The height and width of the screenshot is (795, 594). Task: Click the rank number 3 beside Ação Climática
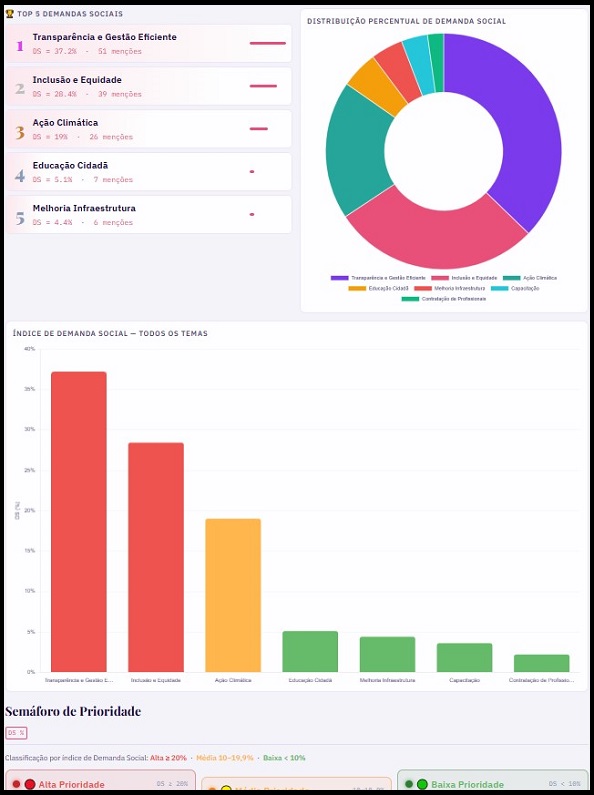20,132
